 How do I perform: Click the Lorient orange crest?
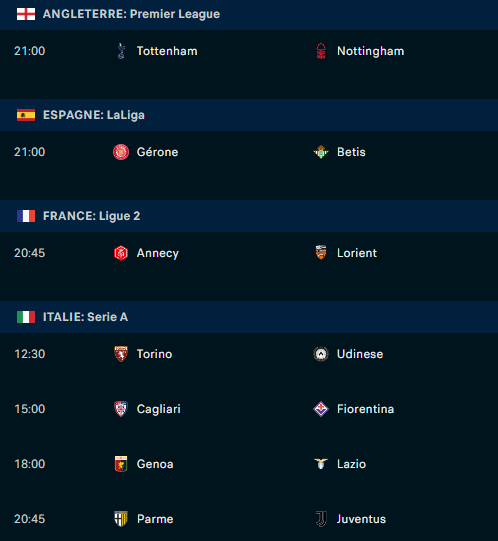click(321, 253)
